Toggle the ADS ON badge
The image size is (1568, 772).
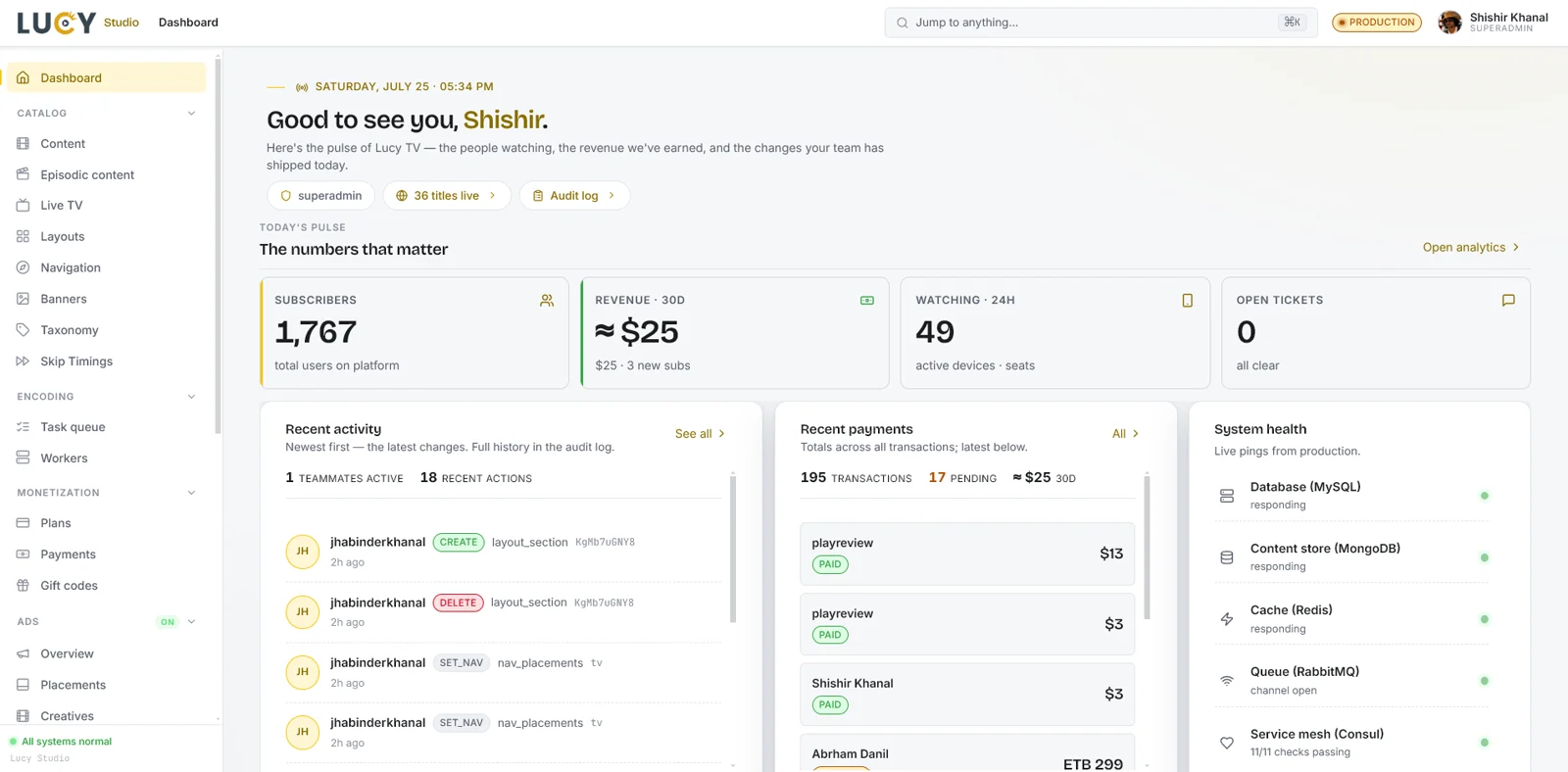168,622
